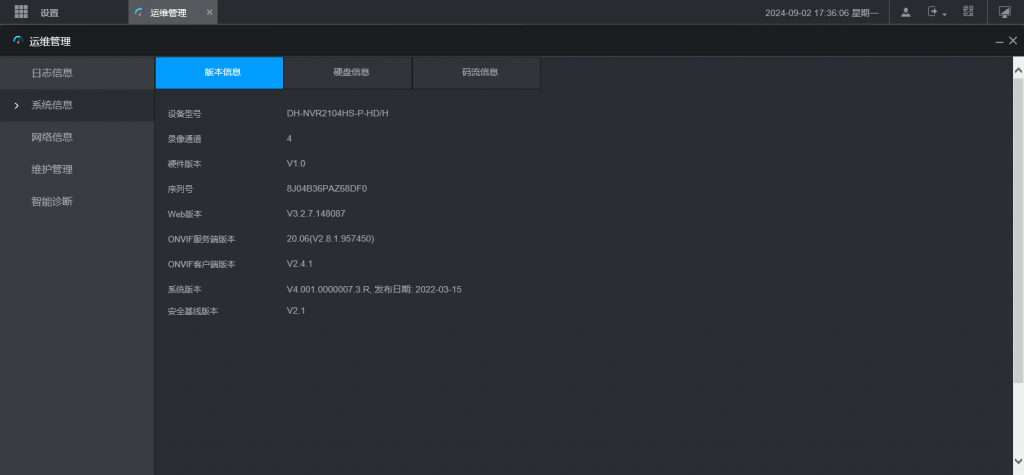
Task: Go to 维护管理 in the sidebar
Action: 52,169
